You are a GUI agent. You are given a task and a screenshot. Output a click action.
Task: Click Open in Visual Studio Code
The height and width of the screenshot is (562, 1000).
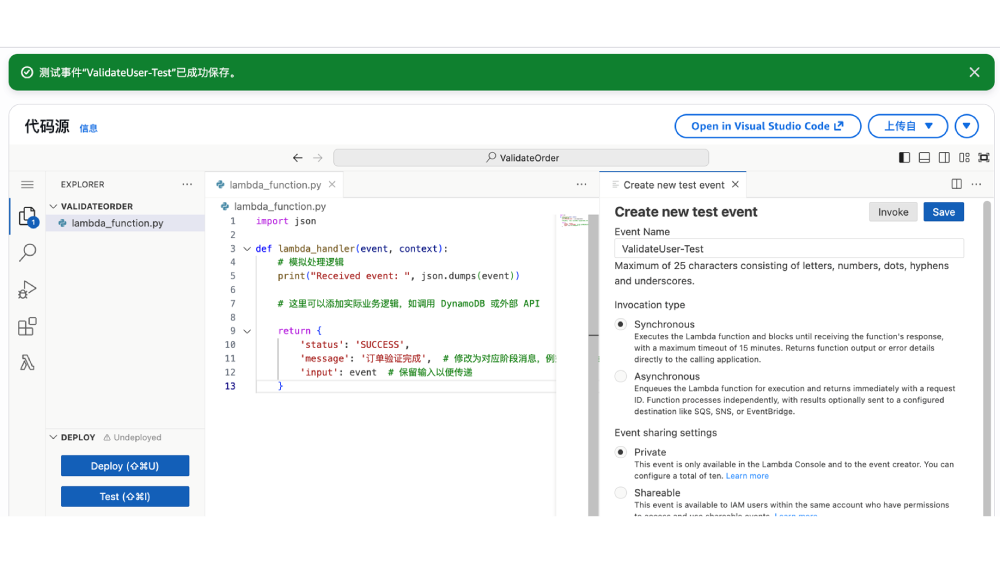[767, 126]
